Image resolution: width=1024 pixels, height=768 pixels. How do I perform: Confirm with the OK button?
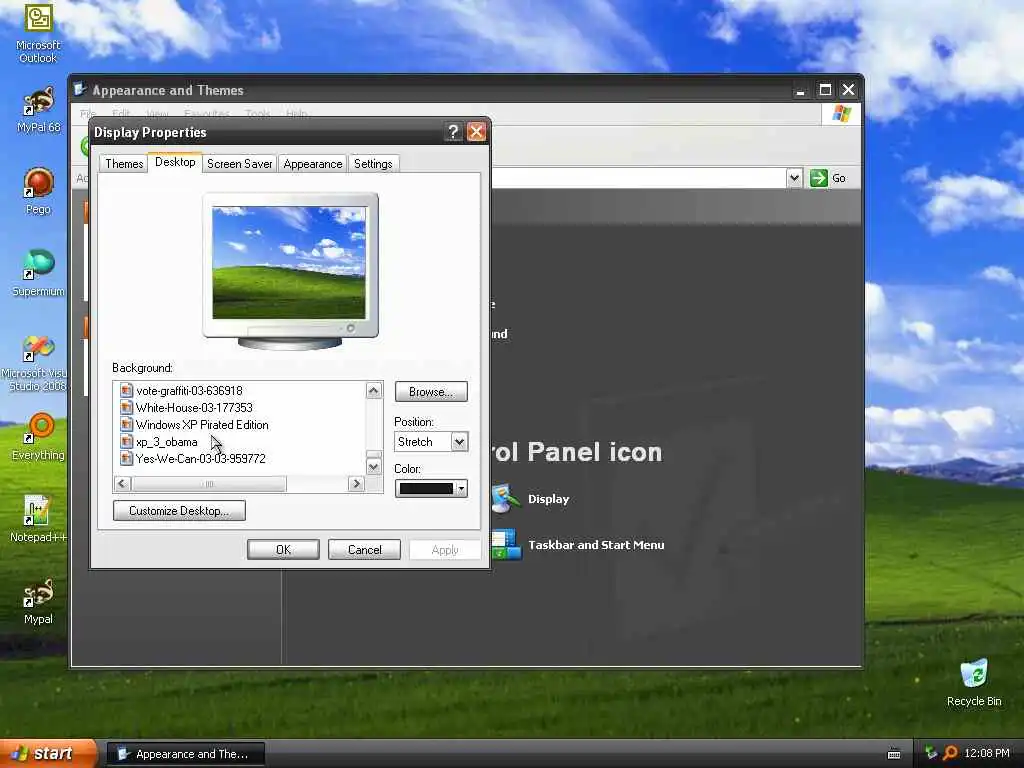pos(283,550)
